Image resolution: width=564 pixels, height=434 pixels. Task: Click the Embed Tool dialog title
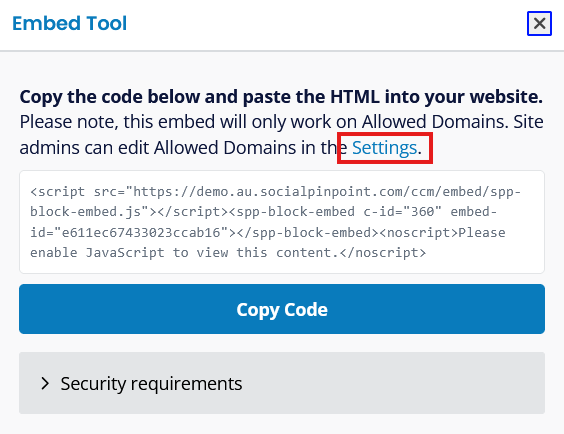point(69,23)
